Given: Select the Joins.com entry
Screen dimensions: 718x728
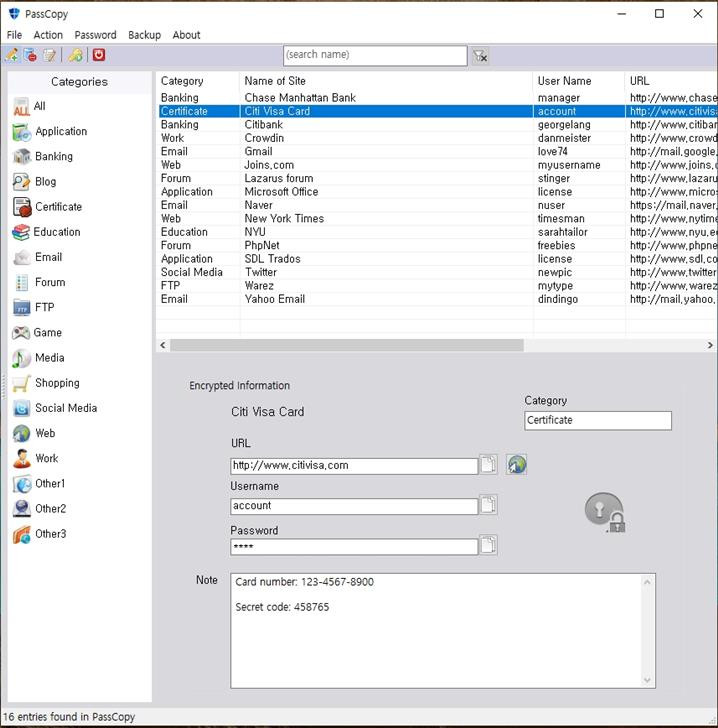Looking at the screenshot, I should tap(437, 165).
